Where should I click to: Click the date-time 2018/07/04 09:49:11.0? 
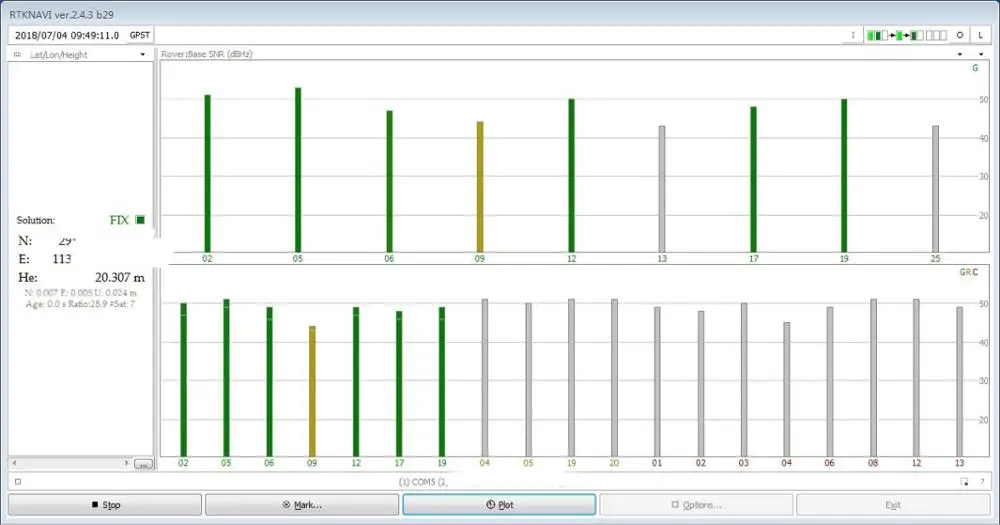pyautogui.click(x=67, y=36)
